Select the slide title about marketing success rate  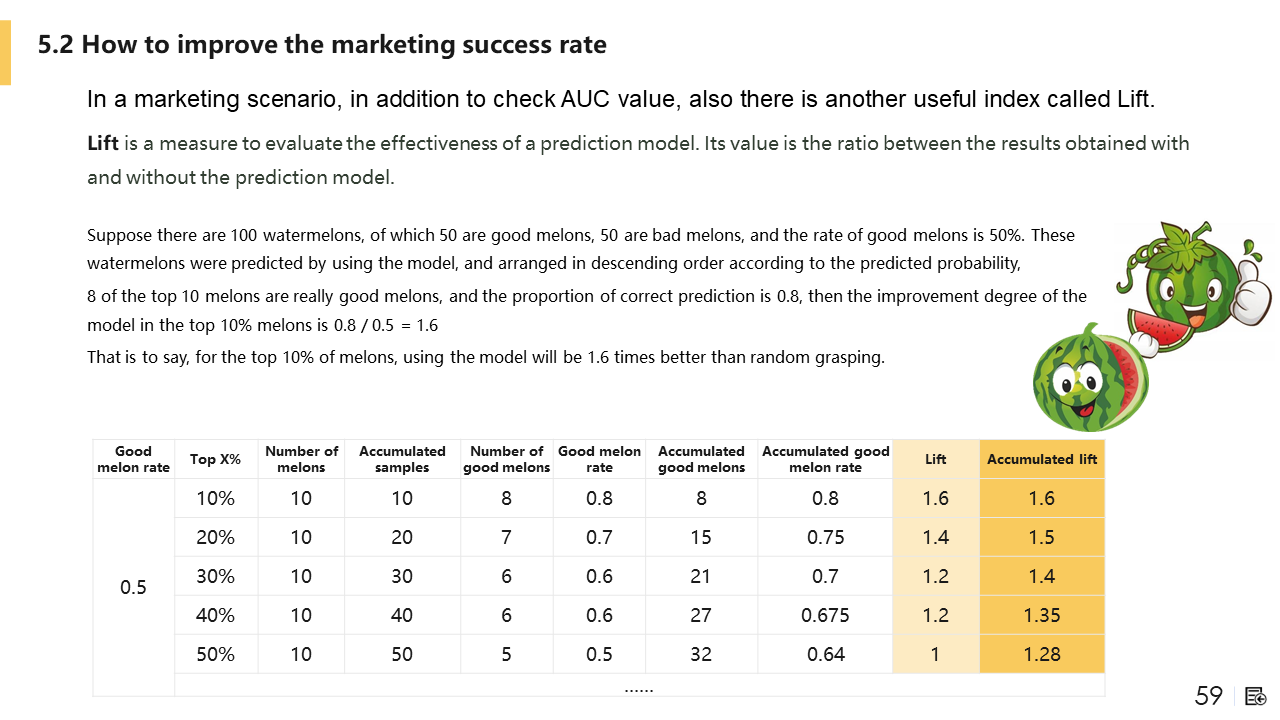pyautogui.click(x=322, y=45)
